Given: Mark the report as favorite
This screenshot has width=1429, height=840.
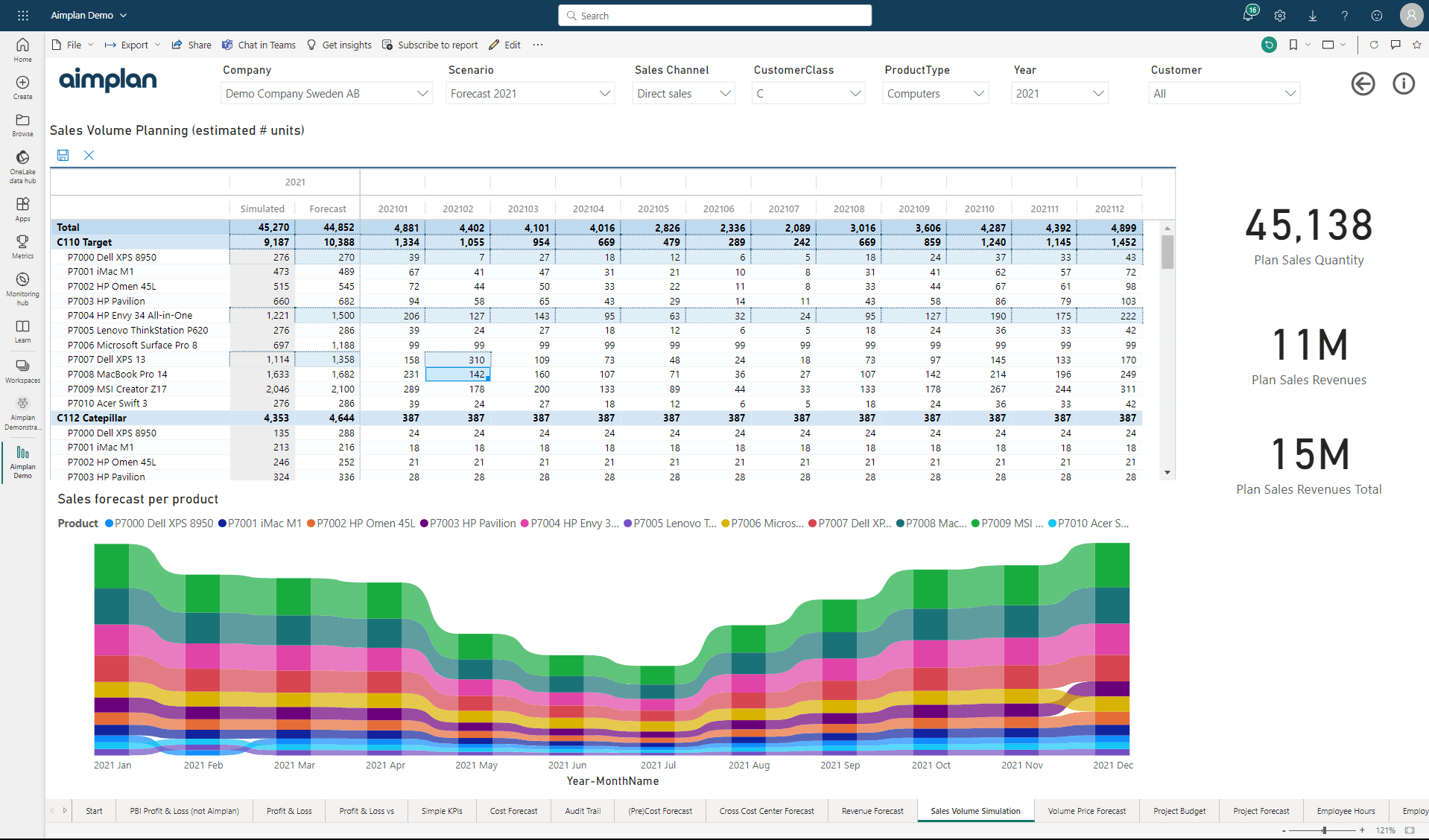Looking at the screenshot, I should pos(1416,45).
